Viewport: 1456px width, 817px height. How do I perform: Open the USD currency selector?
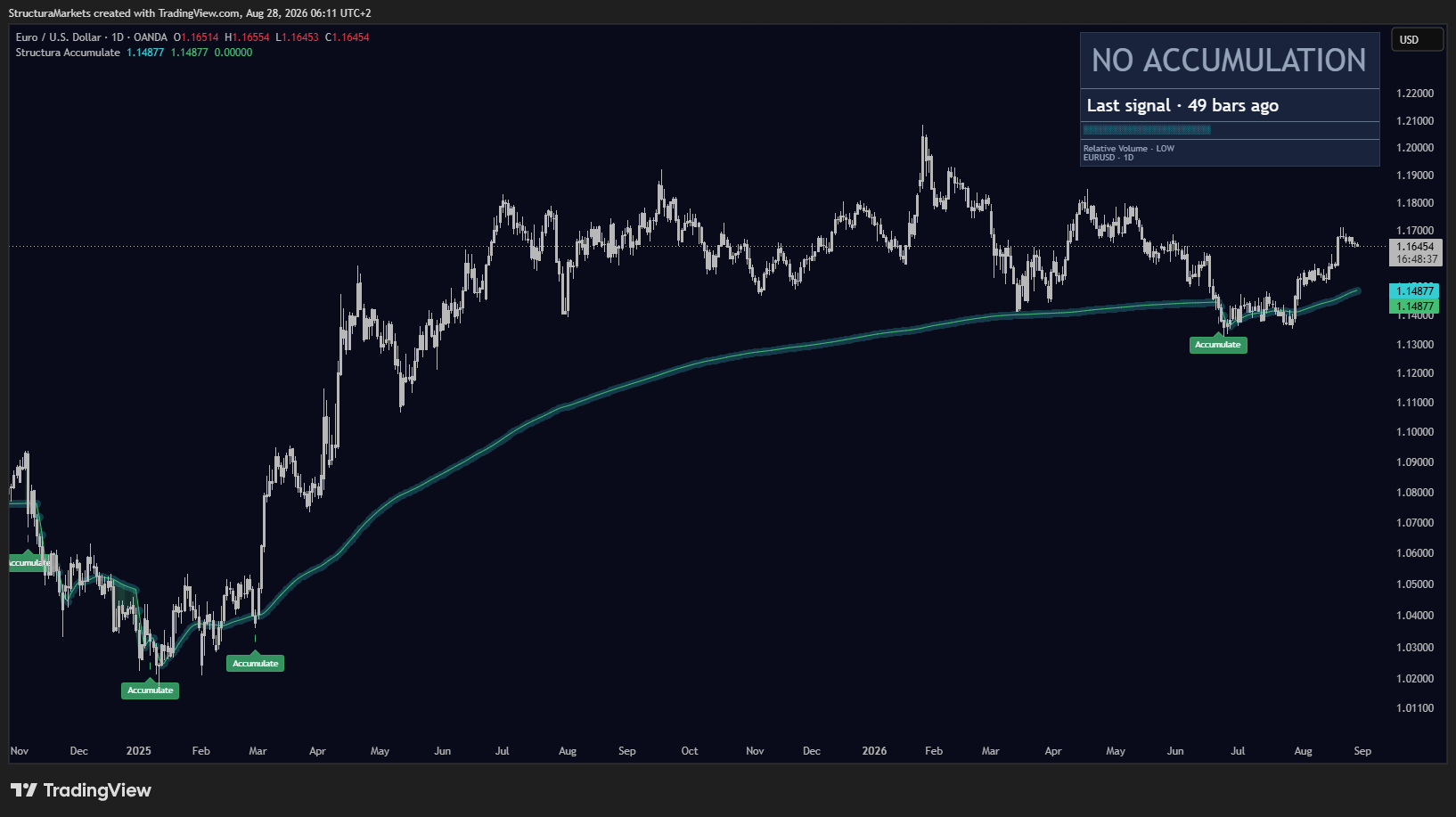[1417, 39]
